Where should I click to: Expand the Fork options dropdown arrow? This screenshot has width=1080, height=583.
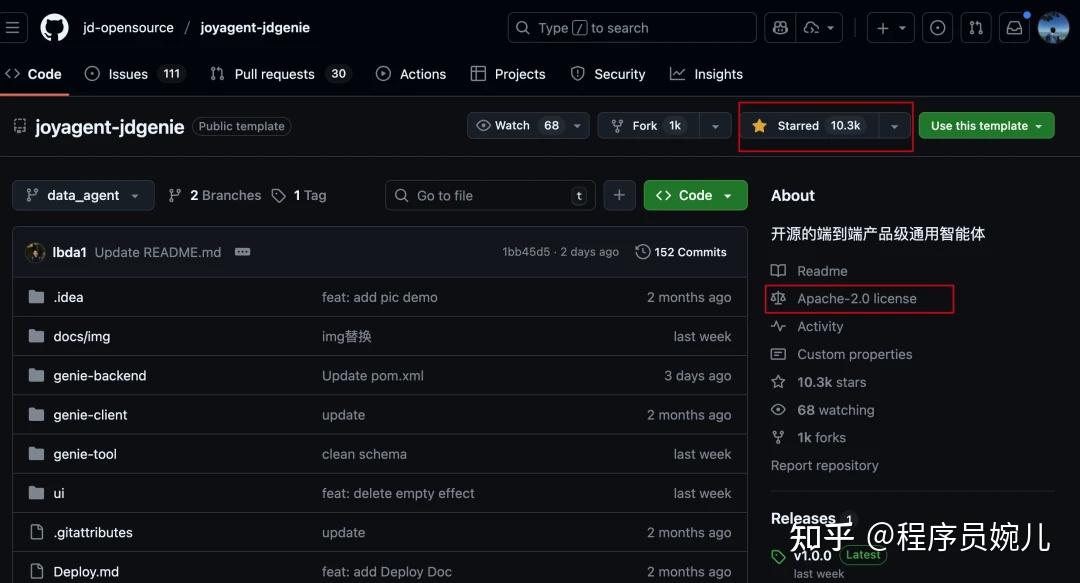(716, 126)
